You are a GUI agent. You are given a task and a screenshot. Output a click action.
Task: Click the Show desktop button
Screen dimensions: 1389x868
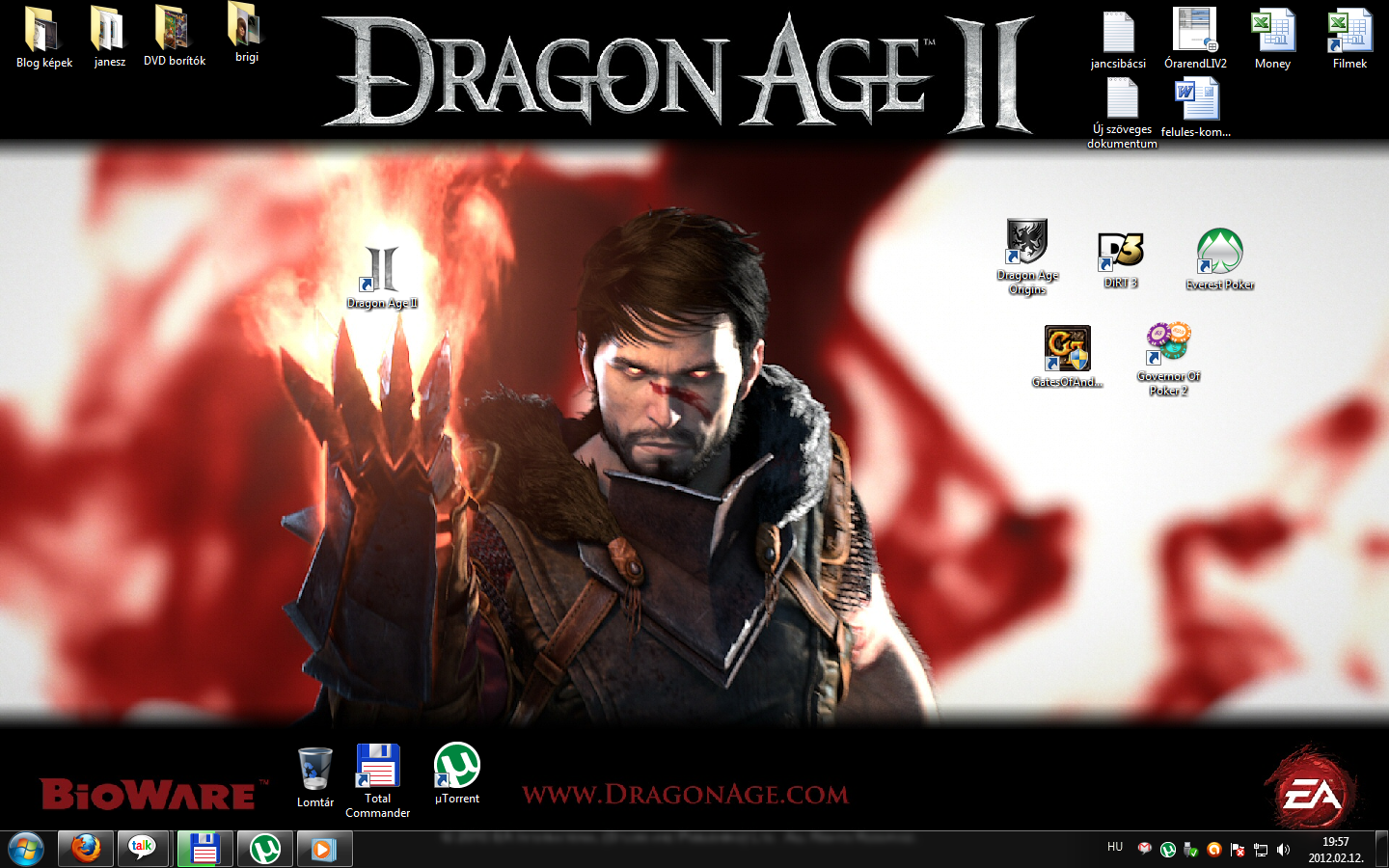pyautogui.click(x=1381, y=850)
